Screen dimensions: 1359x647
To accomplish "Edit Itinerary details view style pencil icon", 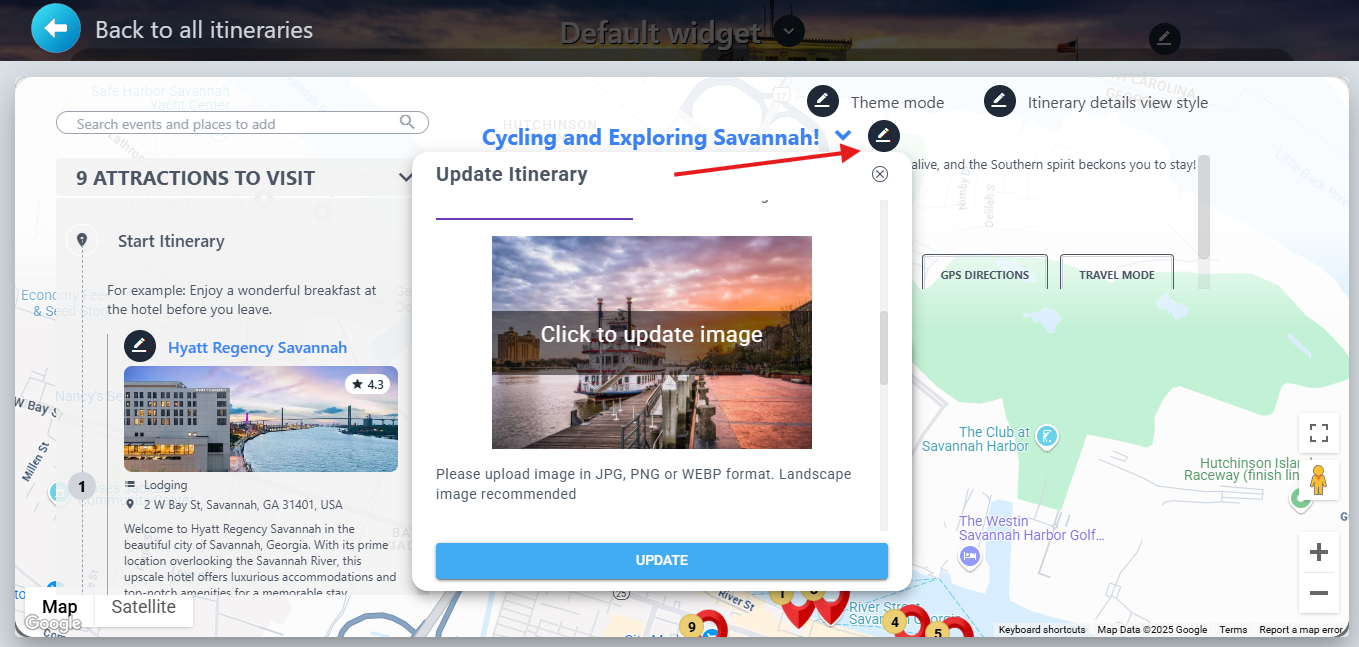I will pos(1000,101).
